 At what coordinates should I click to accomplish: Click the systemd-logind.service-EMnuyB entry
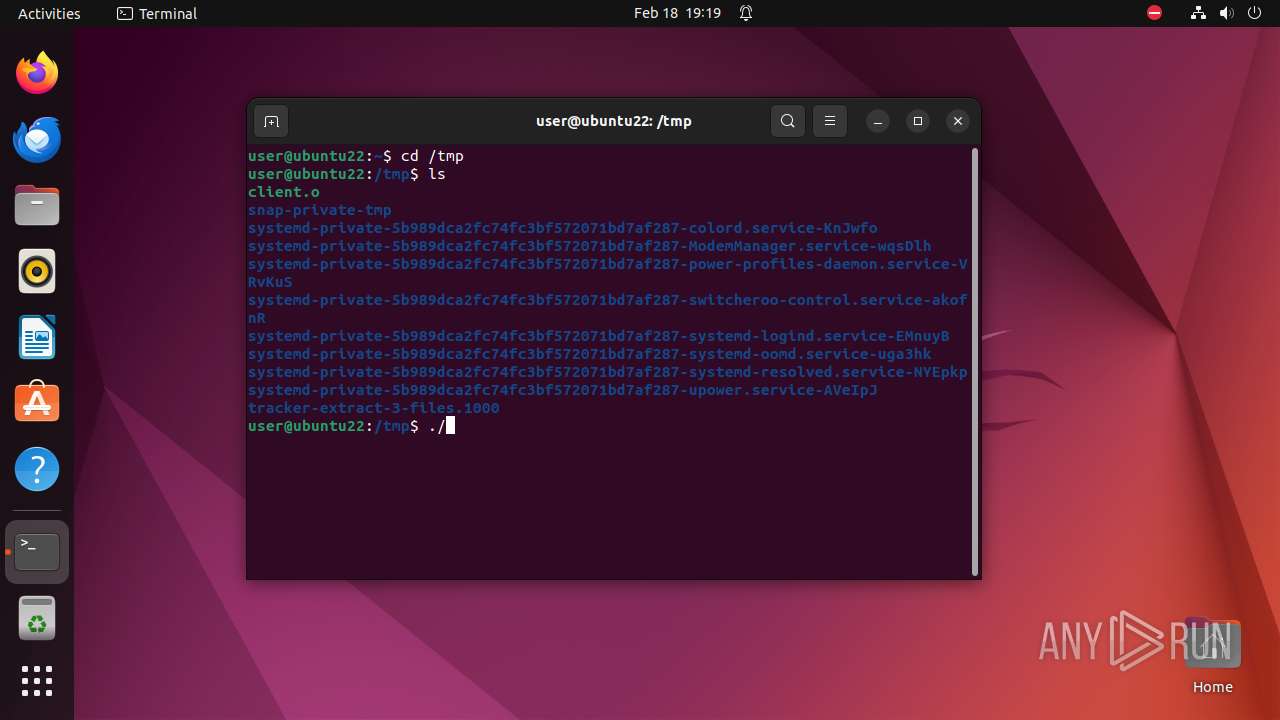coord(599,336)
